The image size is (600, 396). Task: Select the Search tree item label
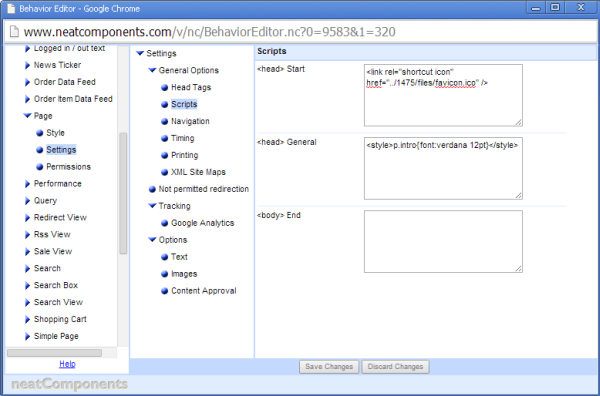[47, 268]
